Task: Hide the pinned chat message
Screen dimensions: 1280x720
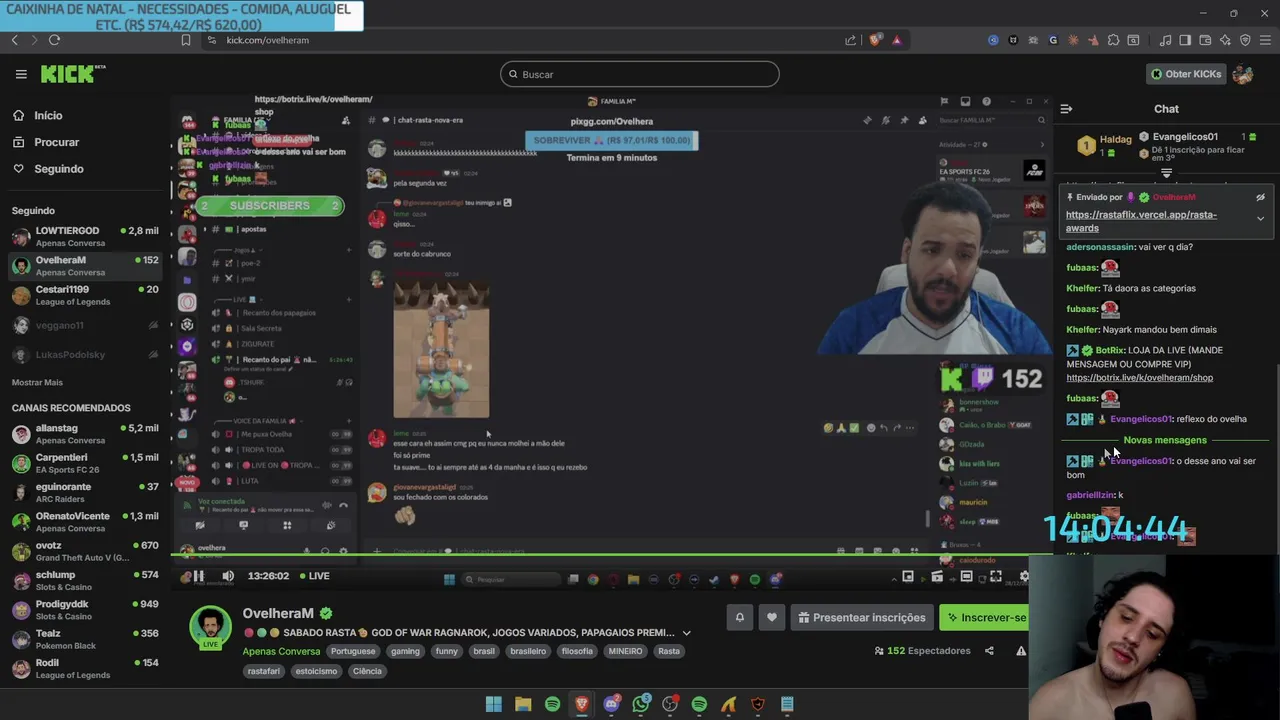Action: (1260, 197)
